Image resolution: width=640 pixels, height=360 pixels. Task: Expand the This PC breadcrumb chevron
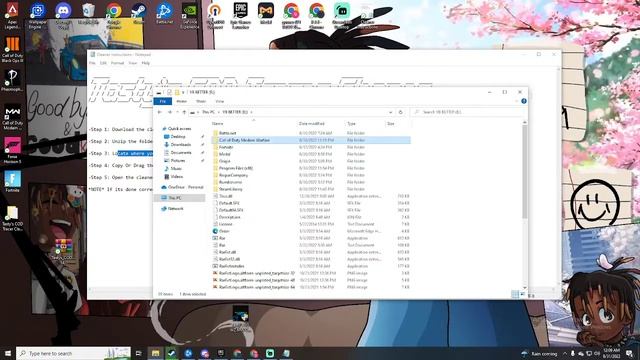click(x=219, y=112)
